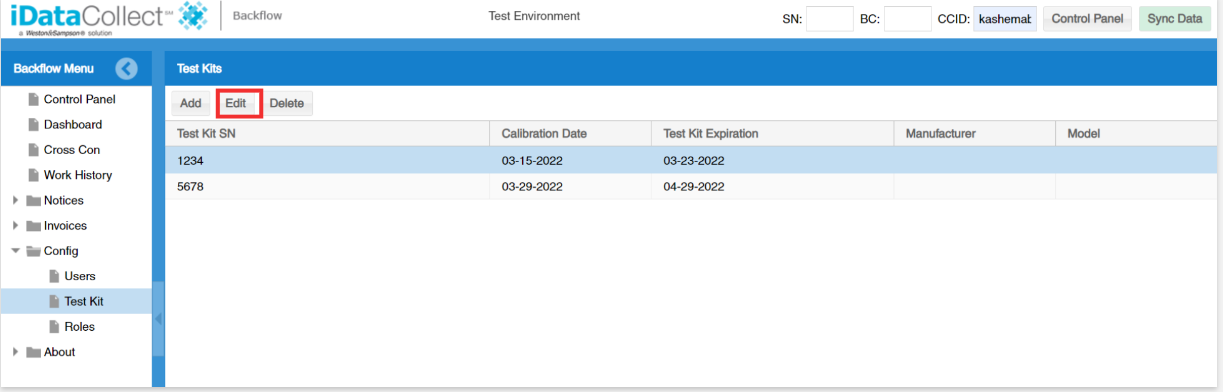
Task: Collapse the Config tree node
Action: pos(15,251)
